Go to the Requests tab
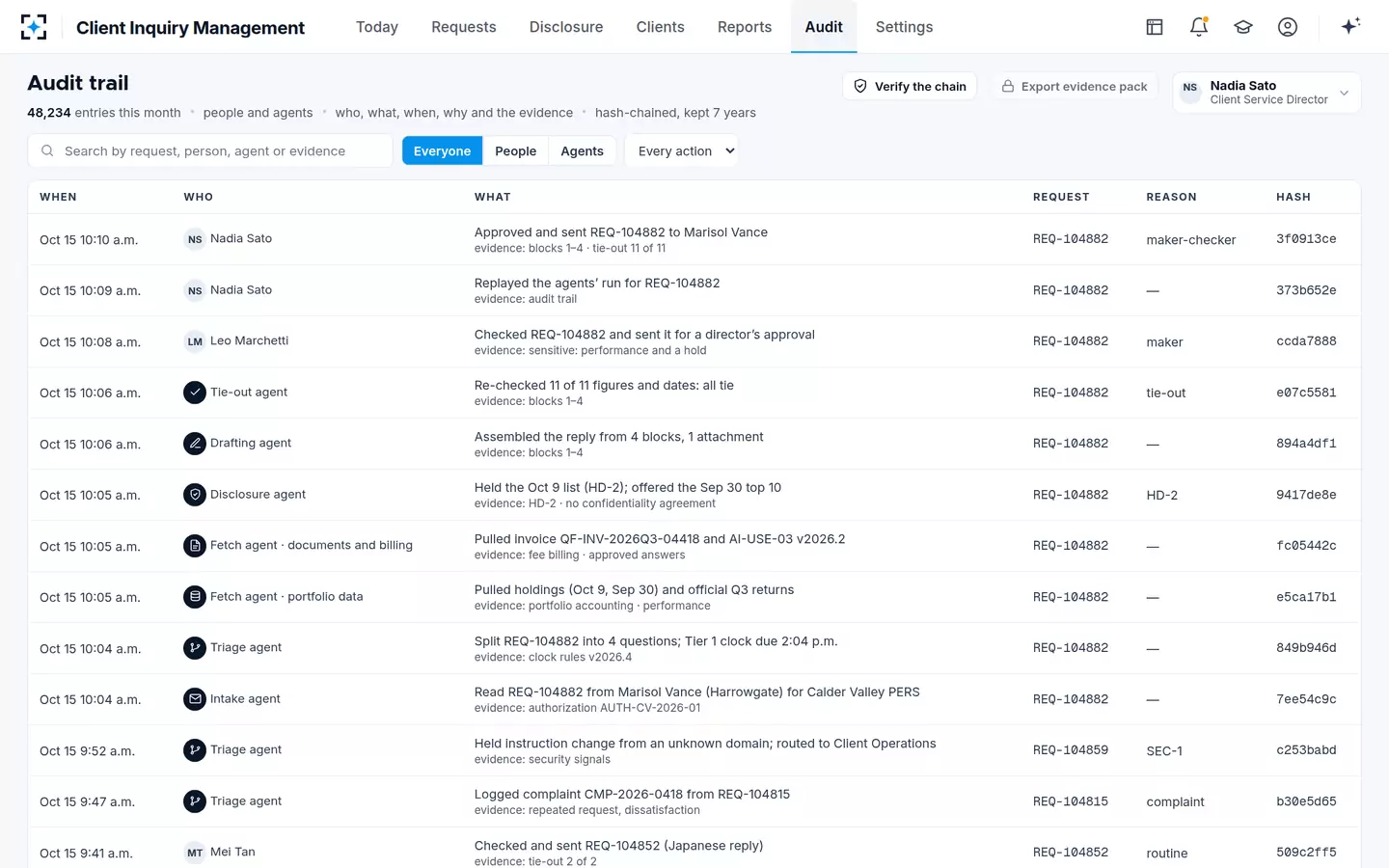 [x=464, y=27]
